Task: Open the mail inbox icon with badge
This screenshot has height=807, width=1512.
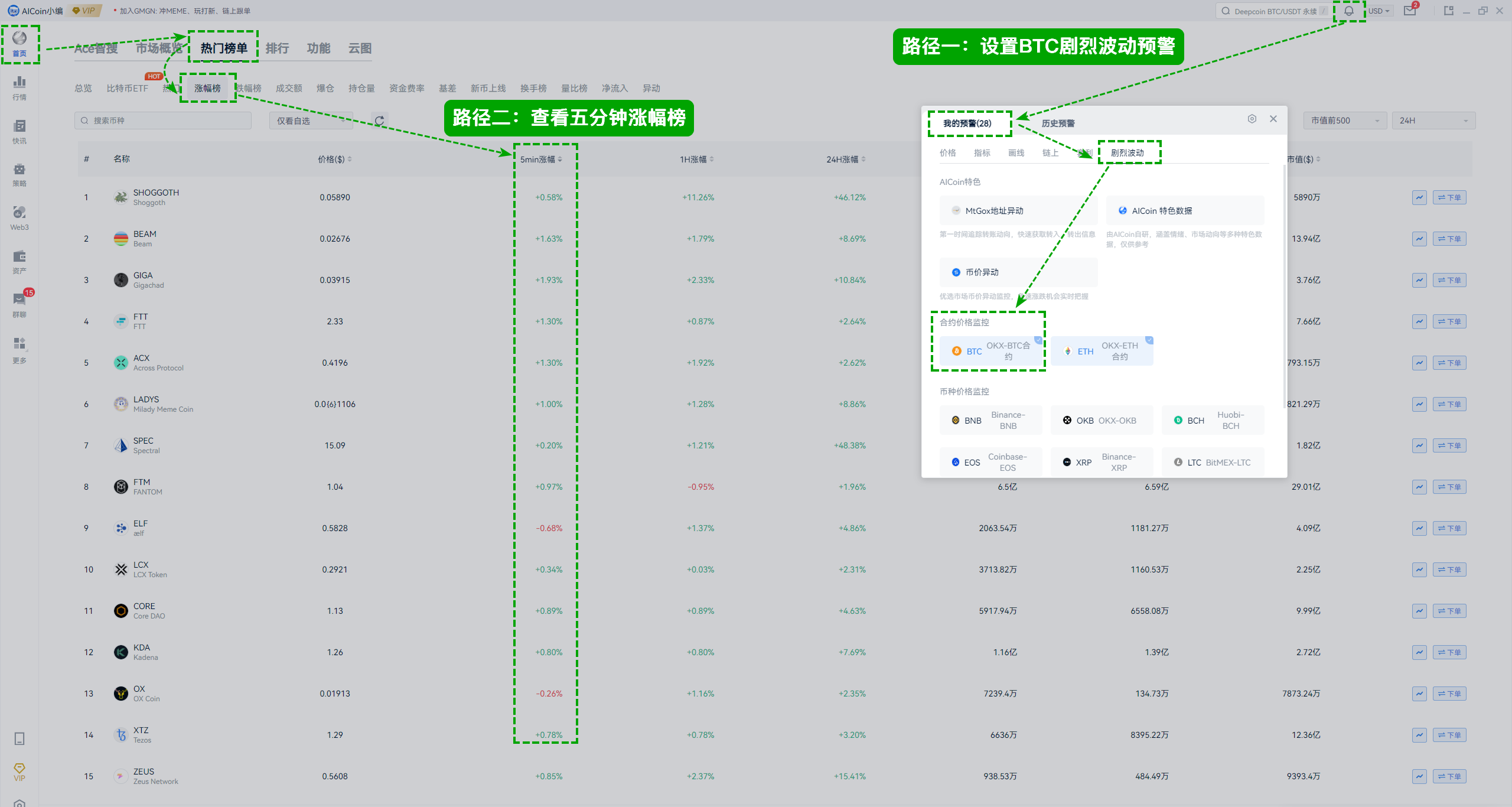Action: pos(1410,11)
